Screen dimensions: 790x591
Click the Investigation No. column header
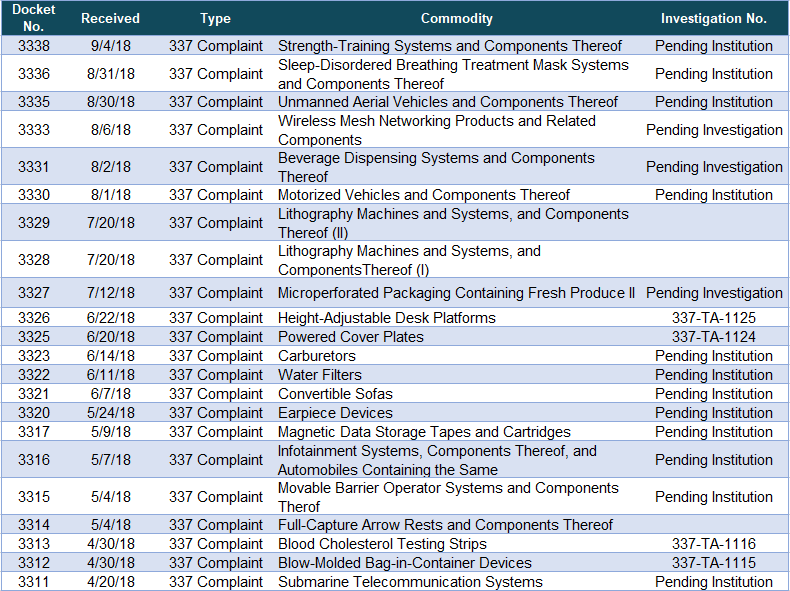pyautogui.click(x=713, y=18)
